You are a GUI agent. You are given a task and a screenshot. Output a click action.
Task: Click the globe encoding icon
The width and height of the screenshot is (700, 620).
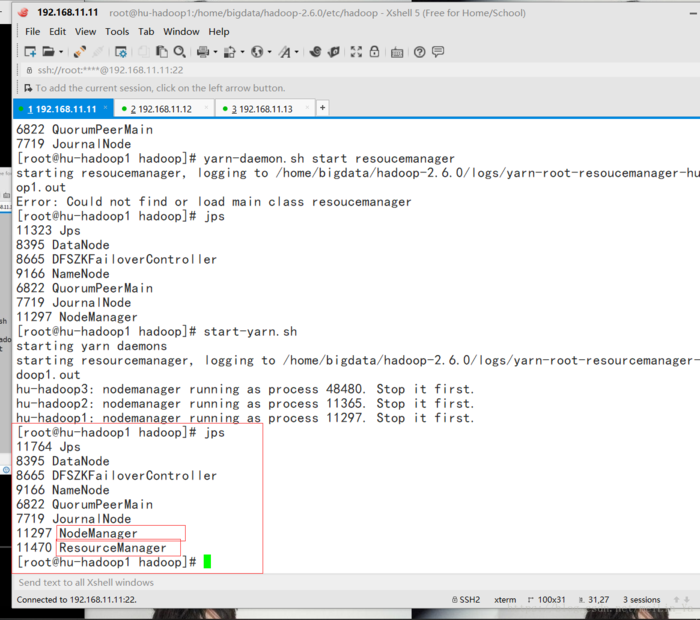pos(257,52)
